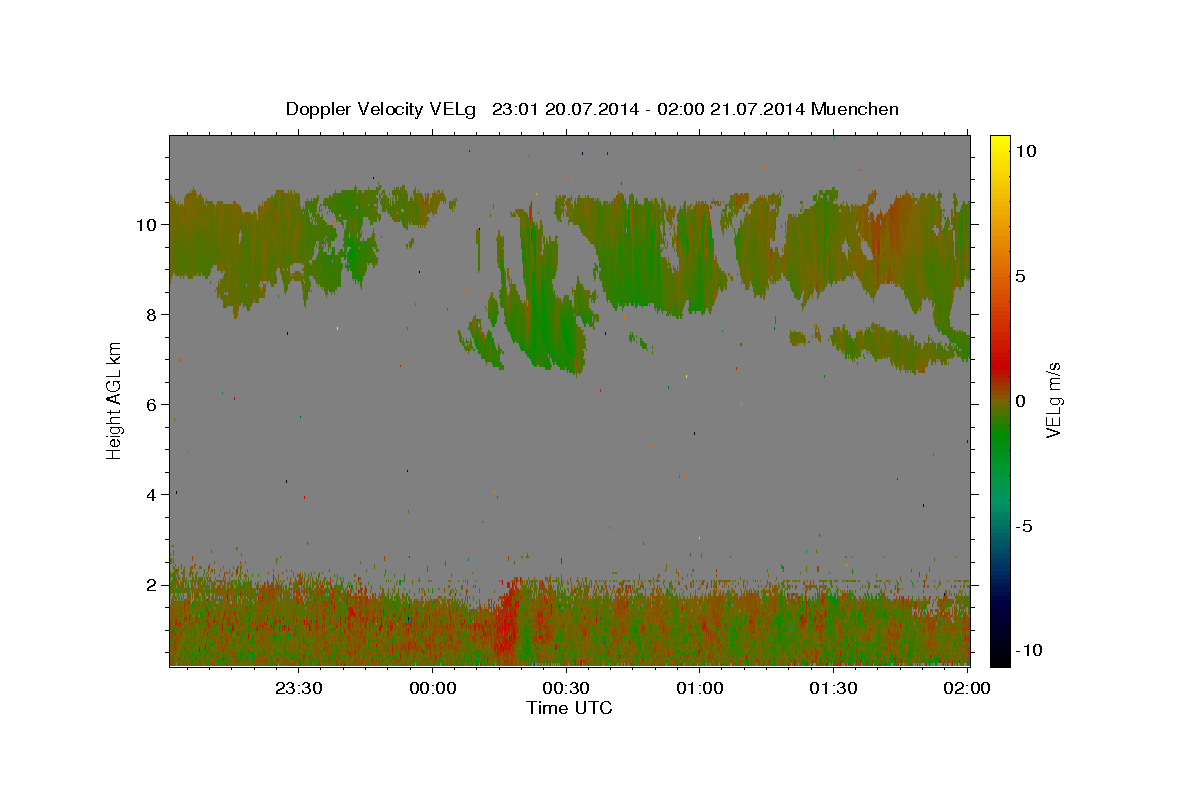
Task: Click the 00:30 time tick label
Action: (x=567, y=688)
